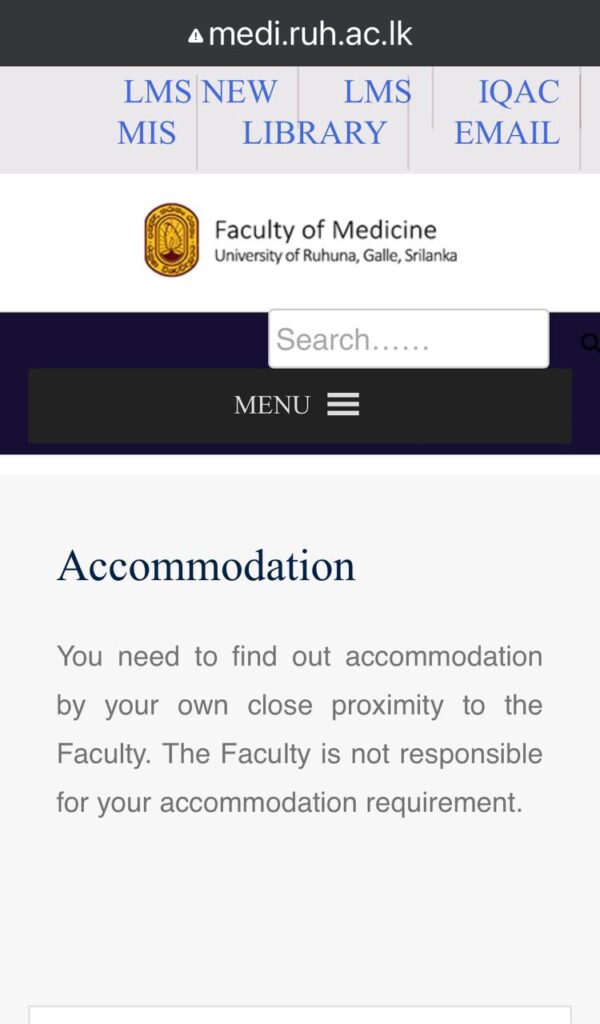Expand the MENU text label
Screen dimensions: 600x1024
coord(271,406)
